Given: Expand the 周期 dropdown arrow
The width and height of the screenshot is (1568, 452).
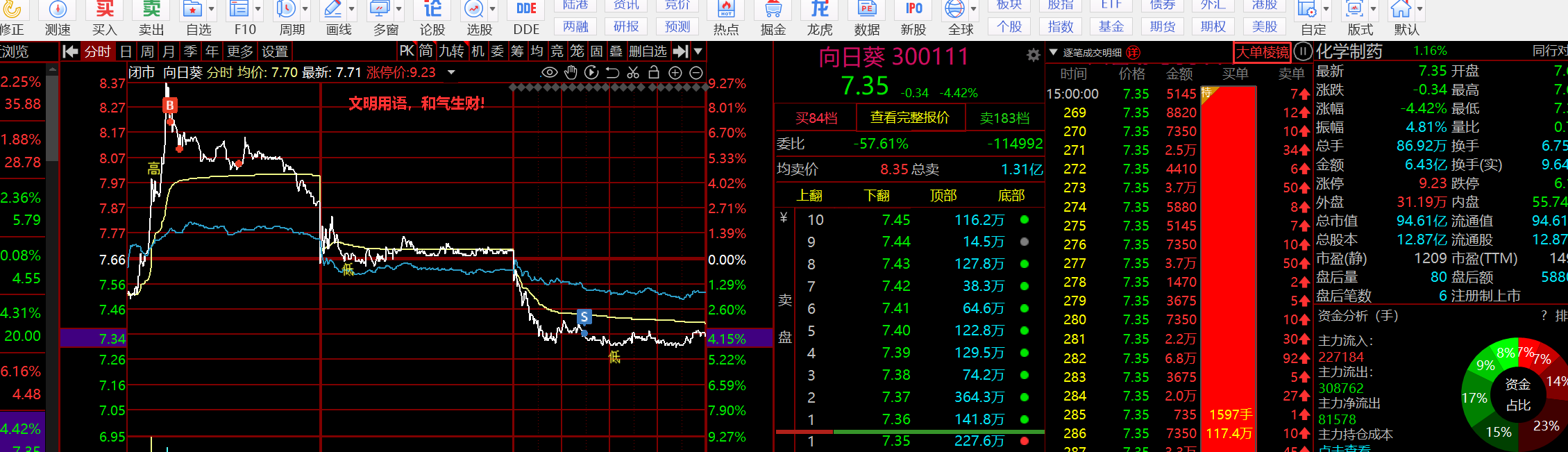Looking at the screenshot, I should [305, 10].
